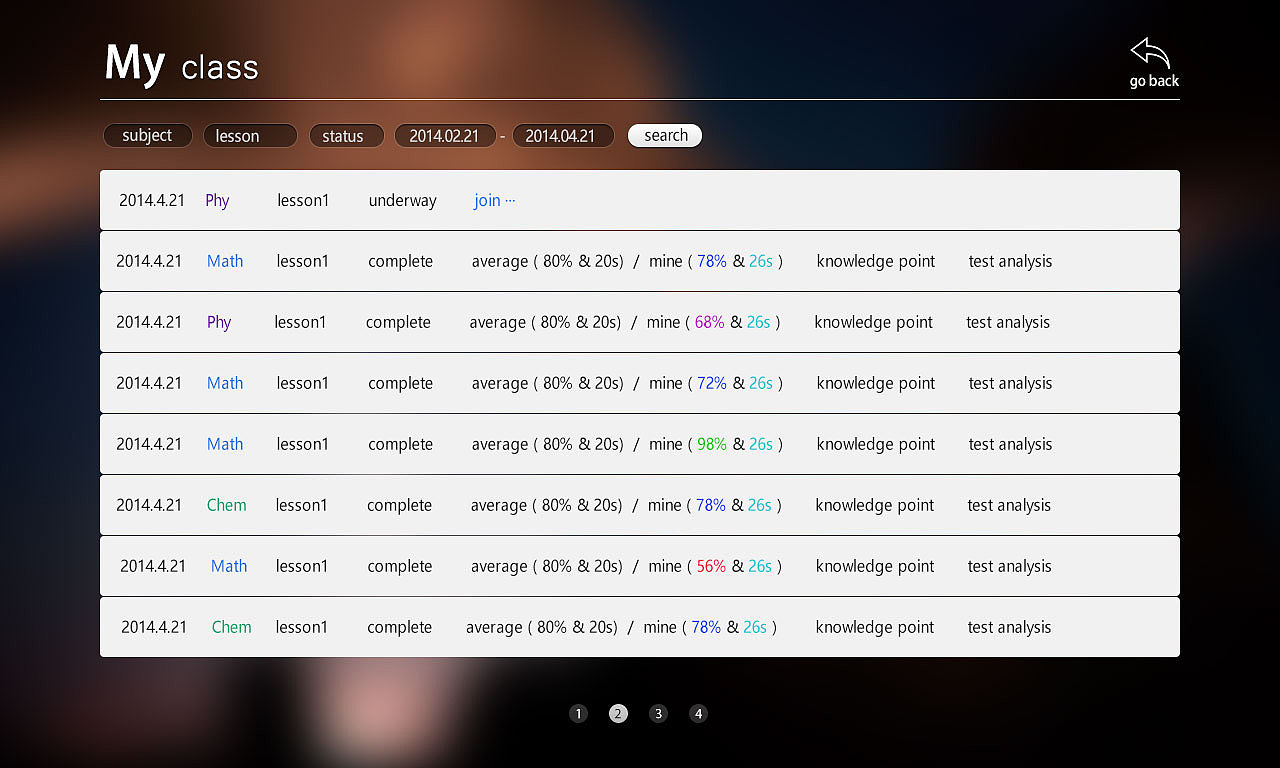Click 'average ( 80% & 20s)' in Math 98% row

548,445
